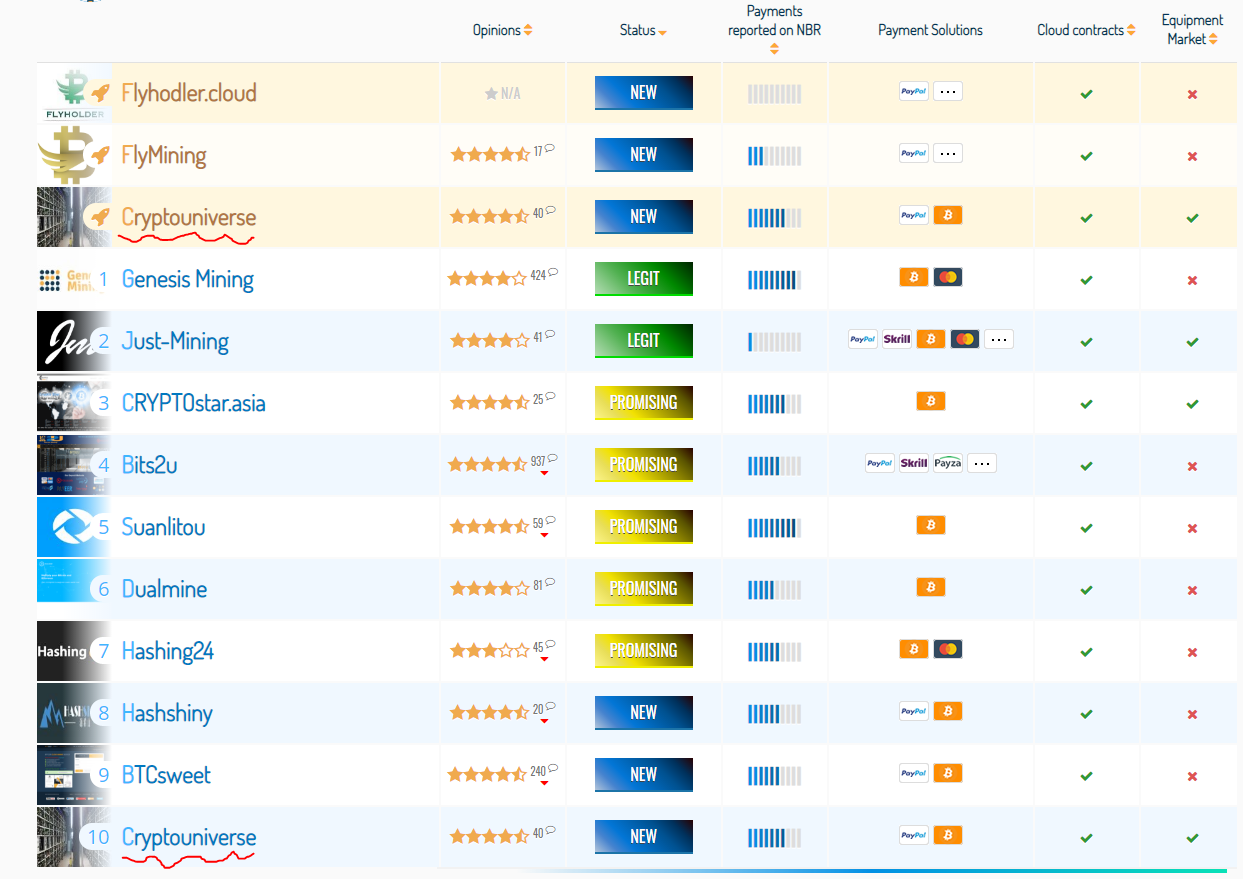Click the star rating for Dualmine
Viewport: 1243px width, 879px height.
[489, 588]
